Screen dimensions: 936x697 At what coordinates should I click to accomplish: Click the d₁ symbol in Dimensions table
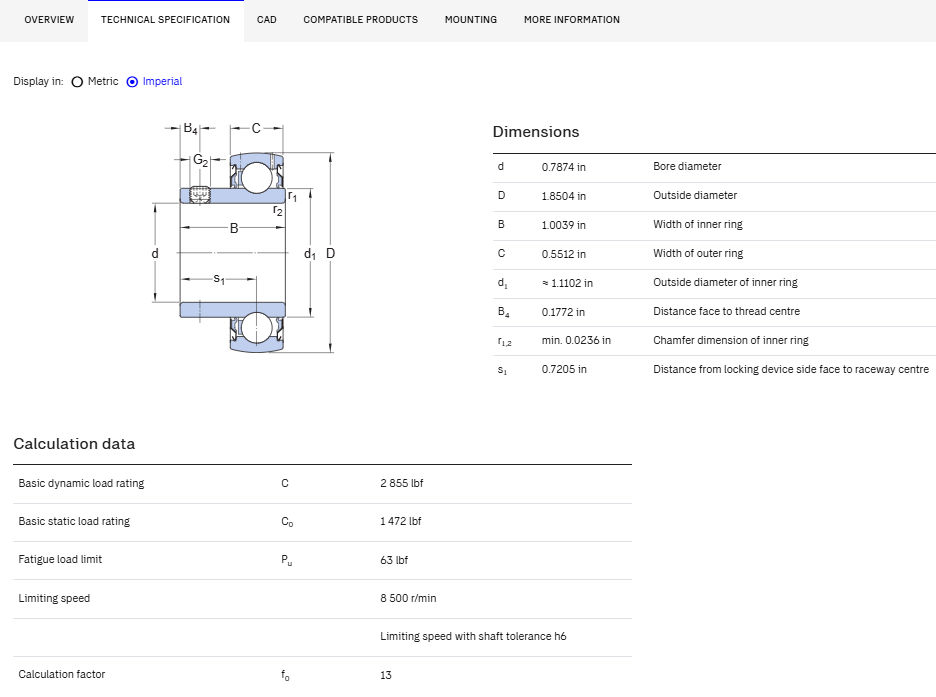click(x=503, y=283)
